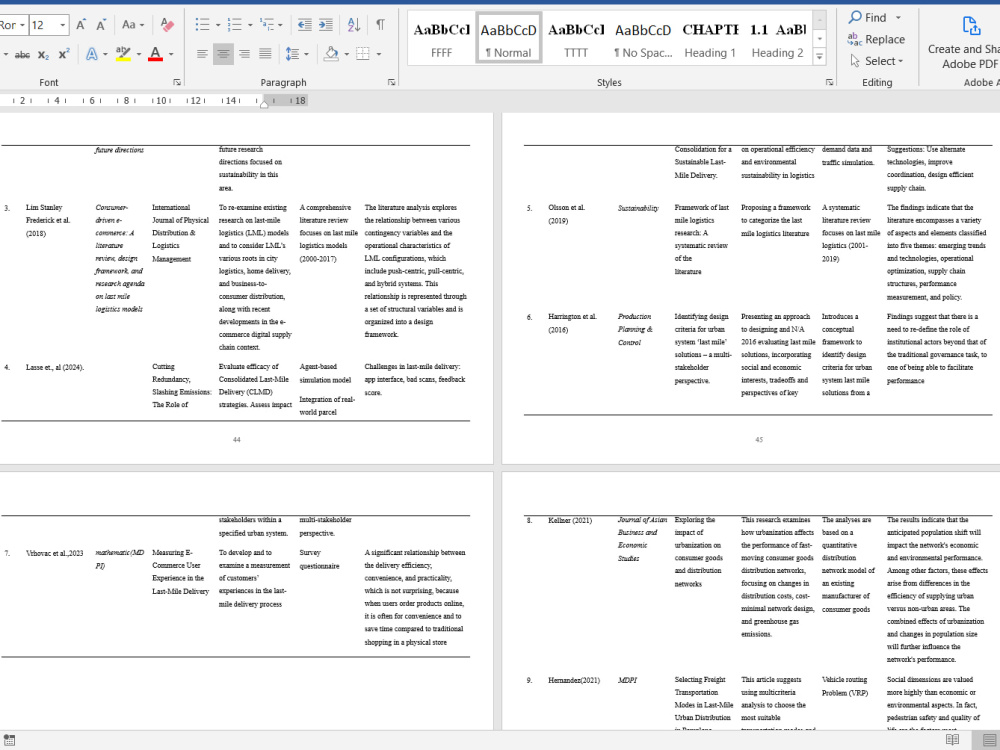Open the bullets library dropdown arrow

click(x=218, y=26)
